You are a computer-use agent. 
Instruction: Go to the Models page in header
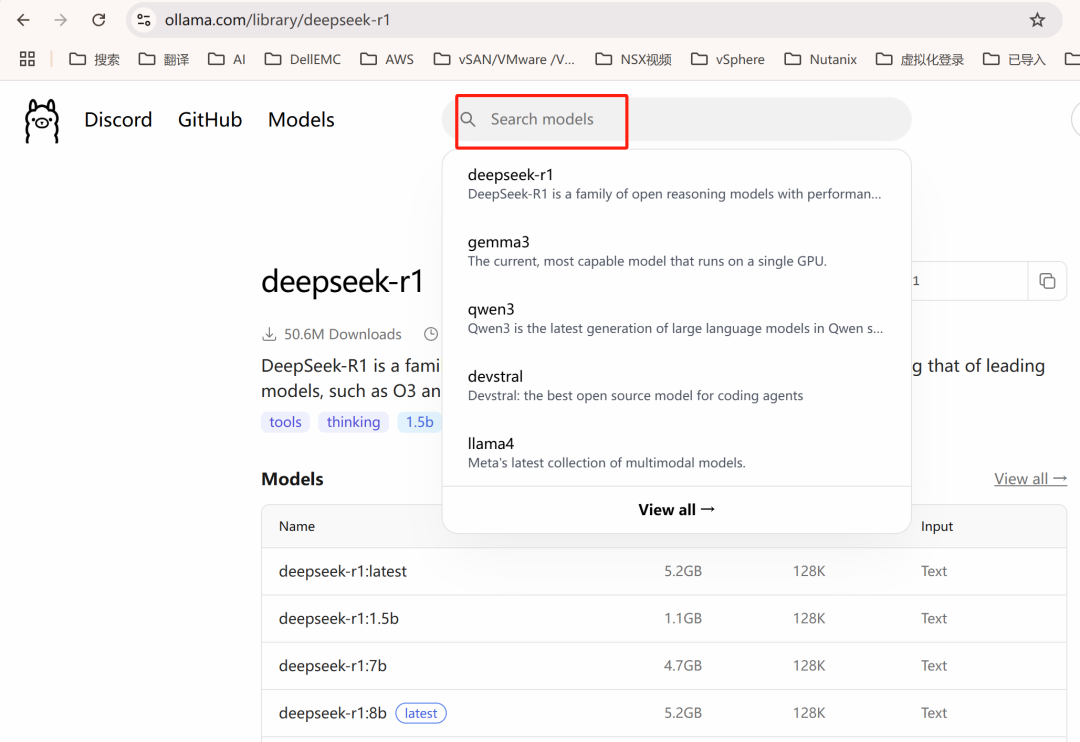click(x=301, y=120)
